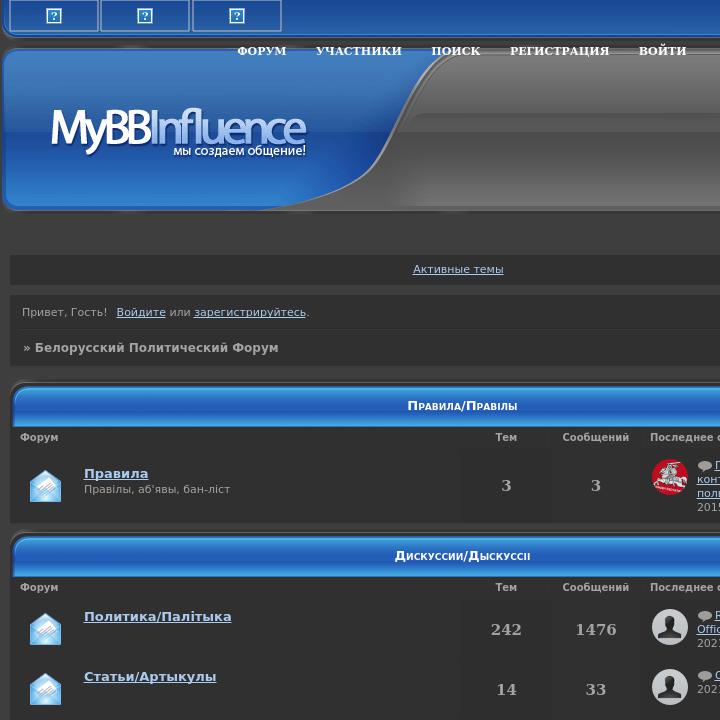Follow the Войдите link in the greeting
Image resolution: width=720 pixels, height=720 pixels.
click(141, 312)
